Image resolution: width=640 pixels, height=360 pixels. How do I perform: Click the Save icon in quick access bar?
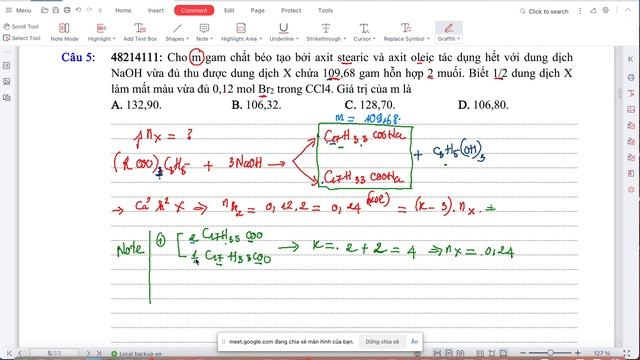coord(56,10)
